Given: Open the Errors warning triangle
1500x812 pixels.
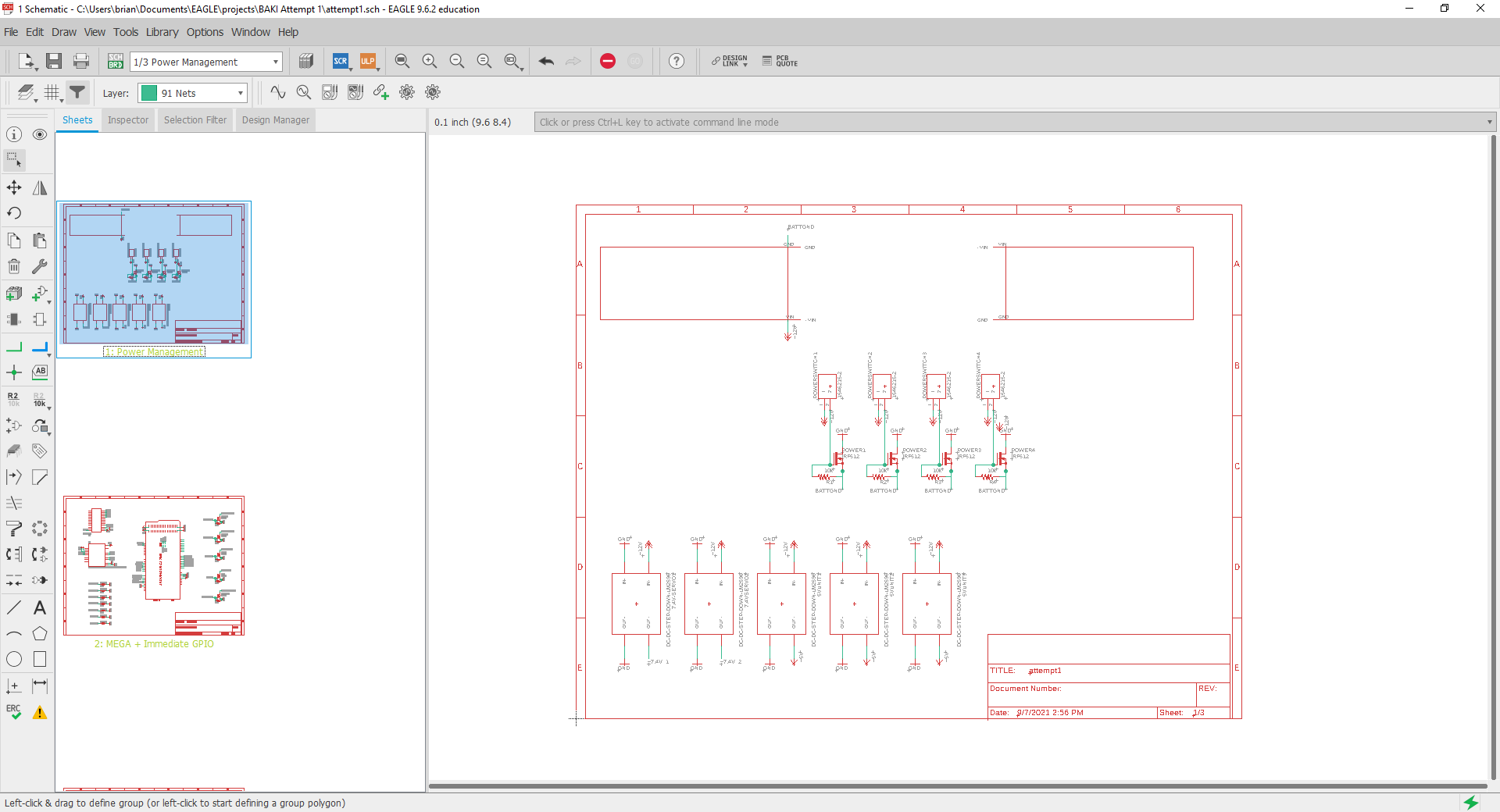Looking at the screenshot, I should 40,712.
